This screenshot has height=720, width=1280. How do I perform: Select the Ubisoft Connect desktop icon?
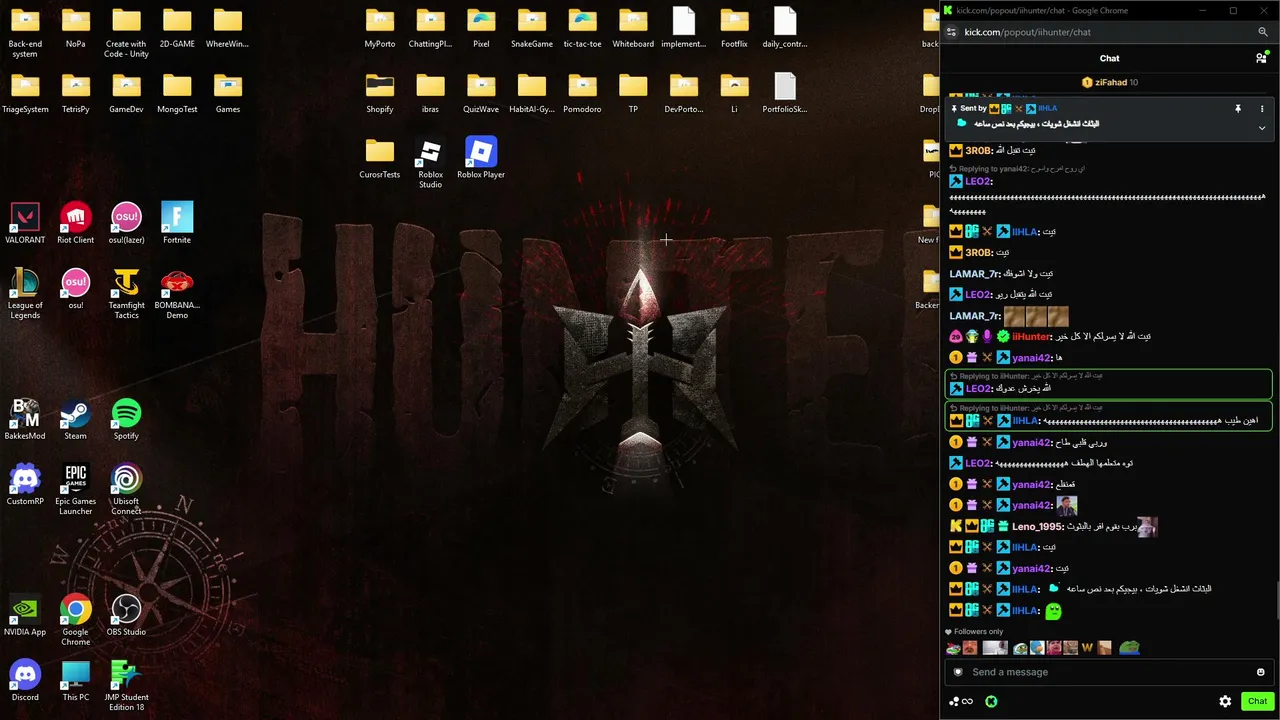[126, 490]
